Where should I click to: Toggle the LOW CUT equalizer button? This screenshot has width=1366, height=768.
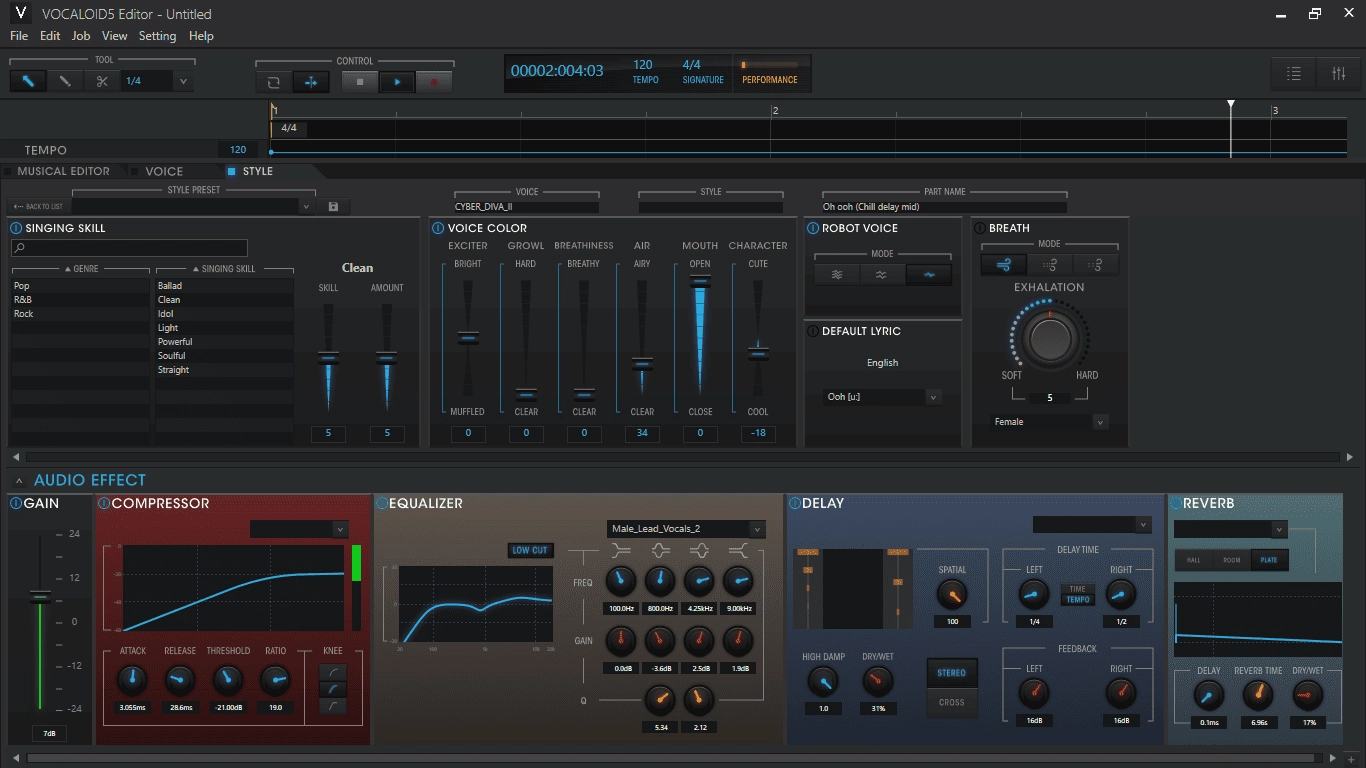tap(530, 550)
